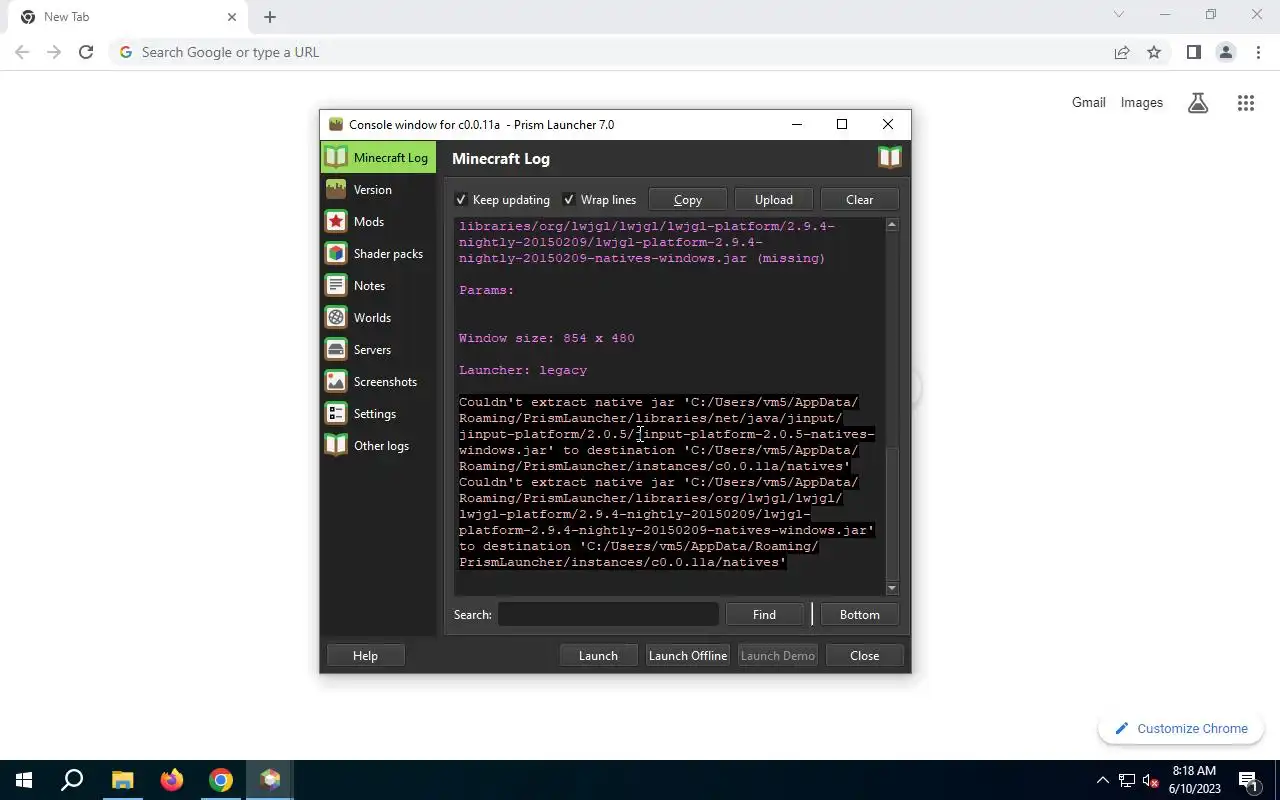This screenshot has width=1280, height=800.
Task: Open Search Labs flask icon
Action: pos(1198,102)
